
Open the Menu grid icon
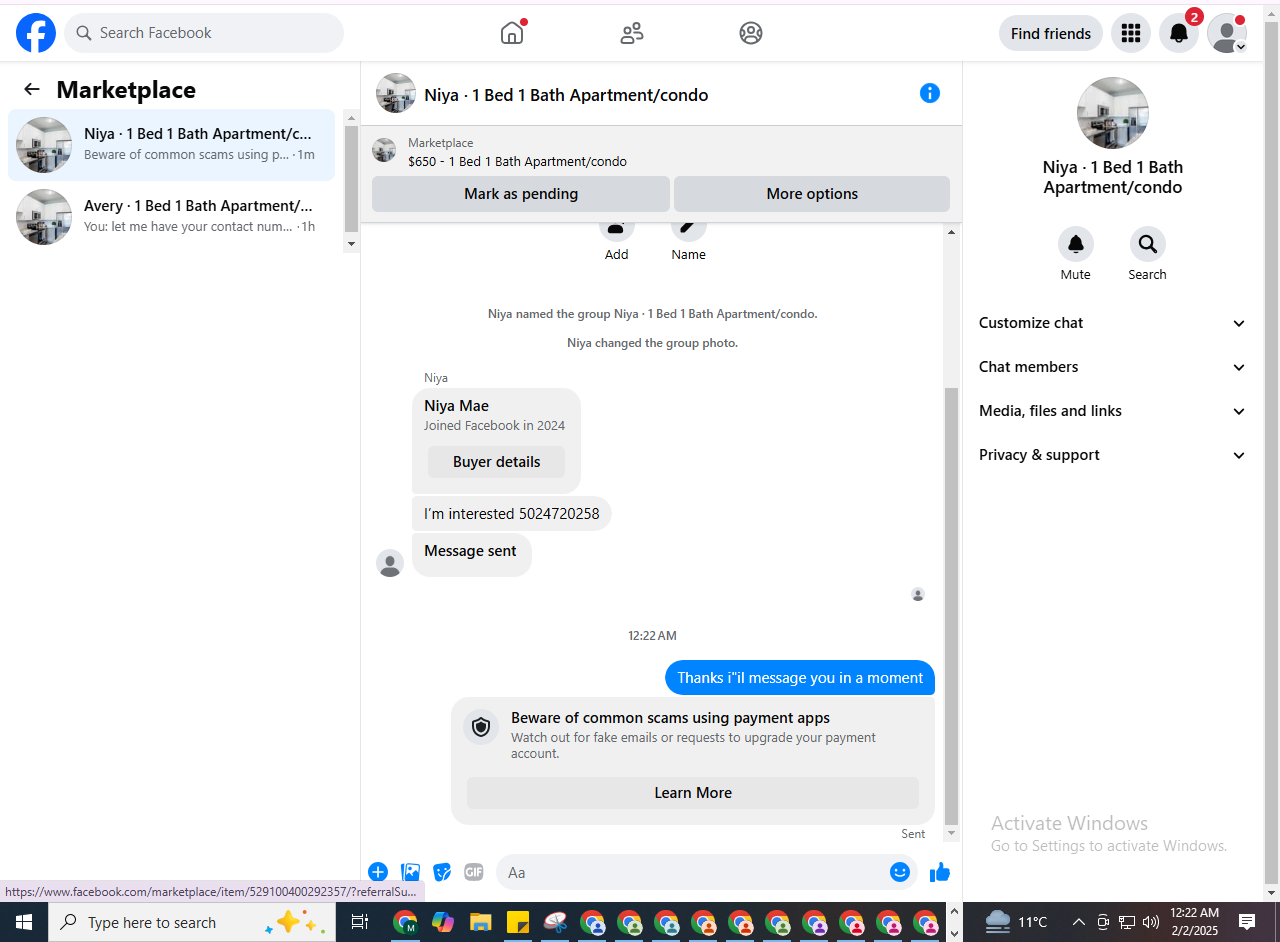tap(1131, 33)
